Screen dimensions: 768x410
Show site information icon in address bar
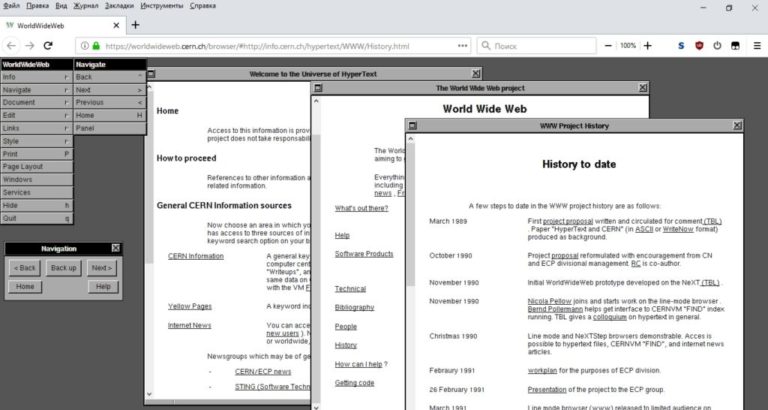(x=85, y=46)
